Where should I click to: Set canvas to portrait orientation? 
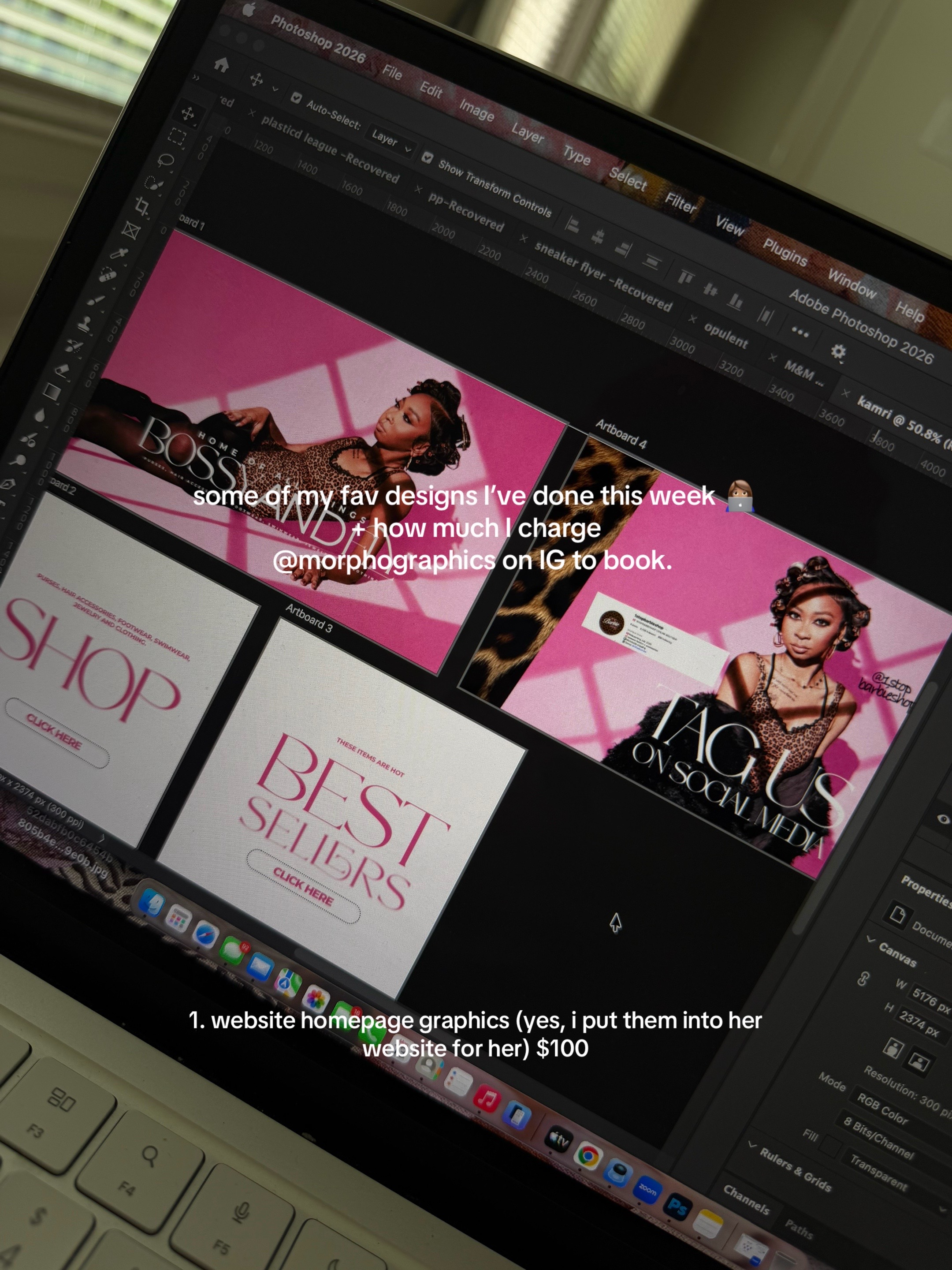(x=893, y=1047)
